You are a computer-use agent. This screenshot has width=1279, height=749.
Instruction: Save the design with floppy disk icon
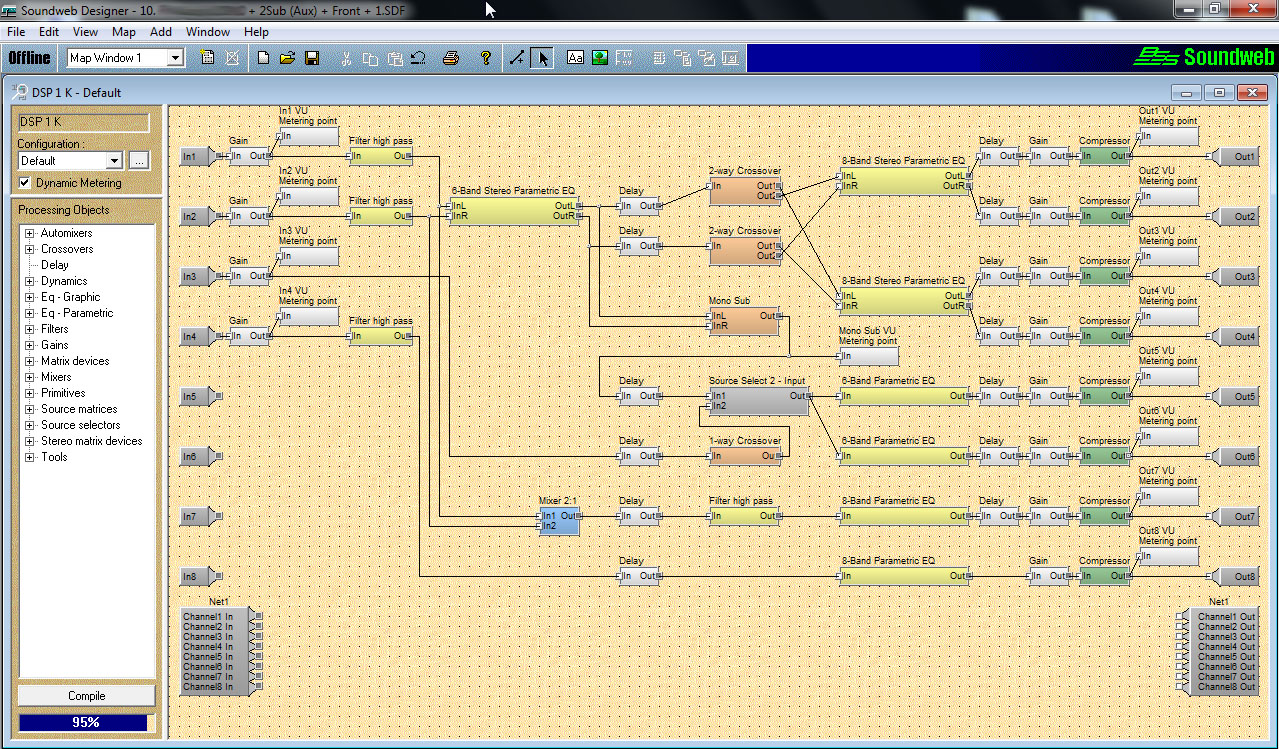coord(311,58)
